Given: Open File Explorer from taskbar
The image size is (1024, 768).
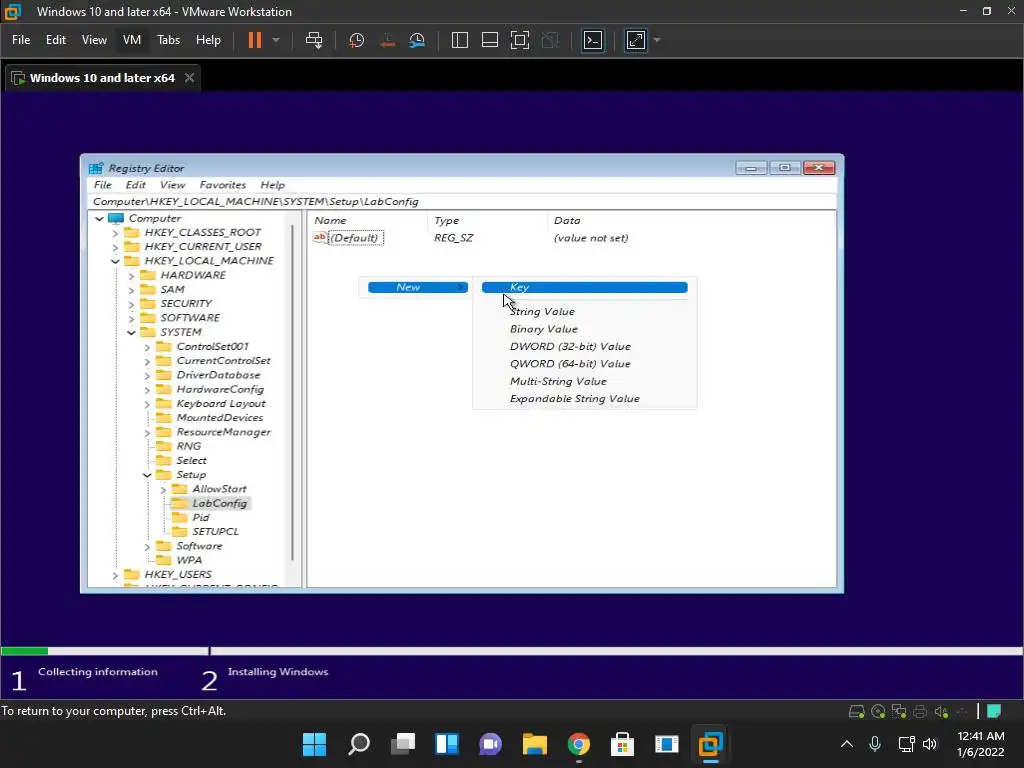Looking at the screenshot, I should [x=535, y=744].
